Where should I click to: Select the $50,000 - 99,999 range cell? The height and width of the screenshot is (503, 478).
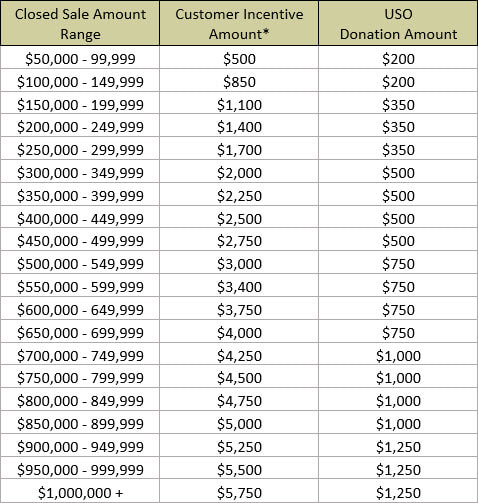(x=80, y=58)
